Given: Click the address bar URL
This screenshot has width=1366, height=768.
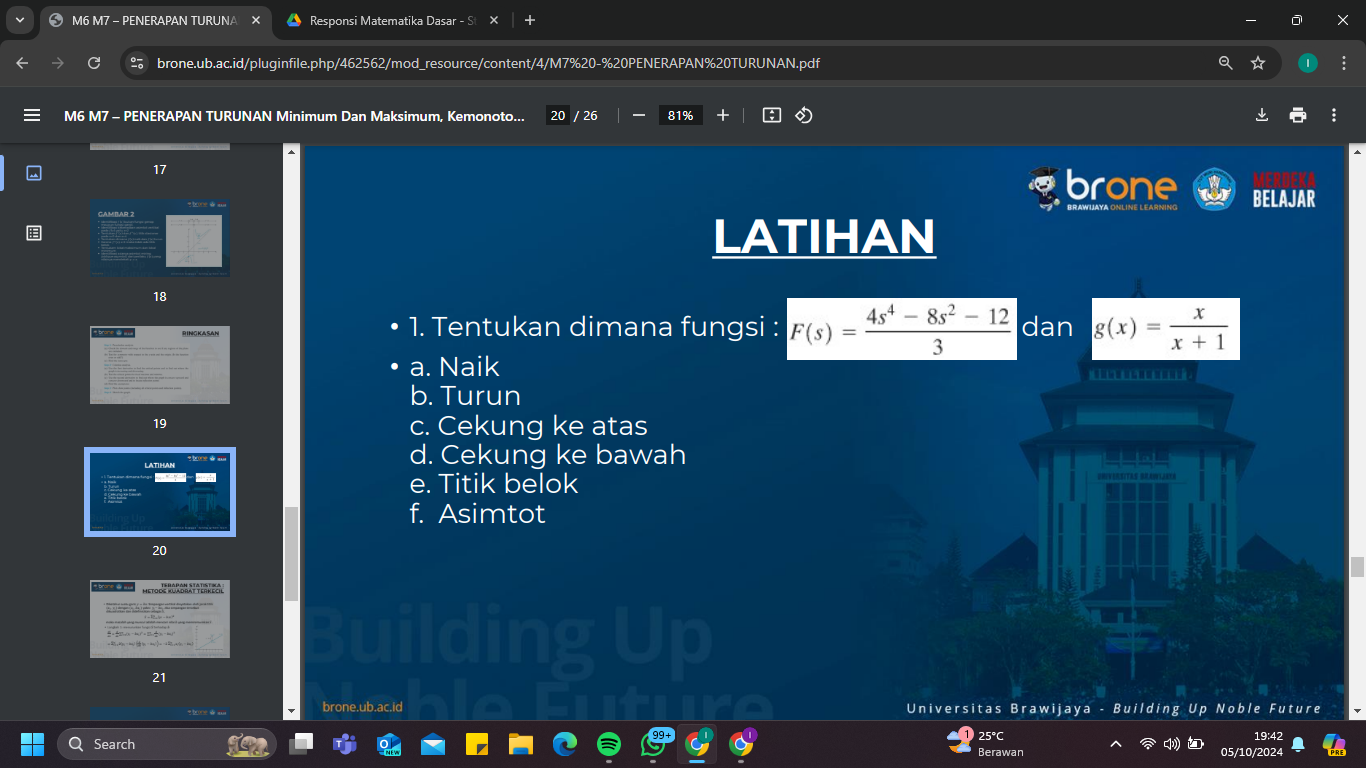Looking at the screenshot, I should coord(488,63).
